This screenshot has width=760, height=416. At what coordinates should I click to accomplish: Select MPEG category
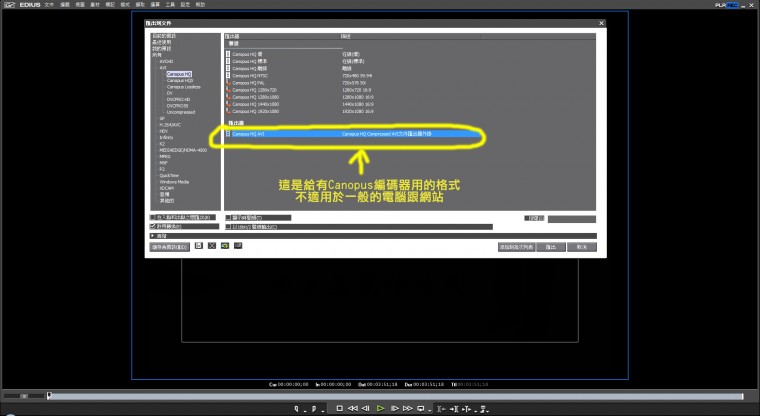coord(165,157)
